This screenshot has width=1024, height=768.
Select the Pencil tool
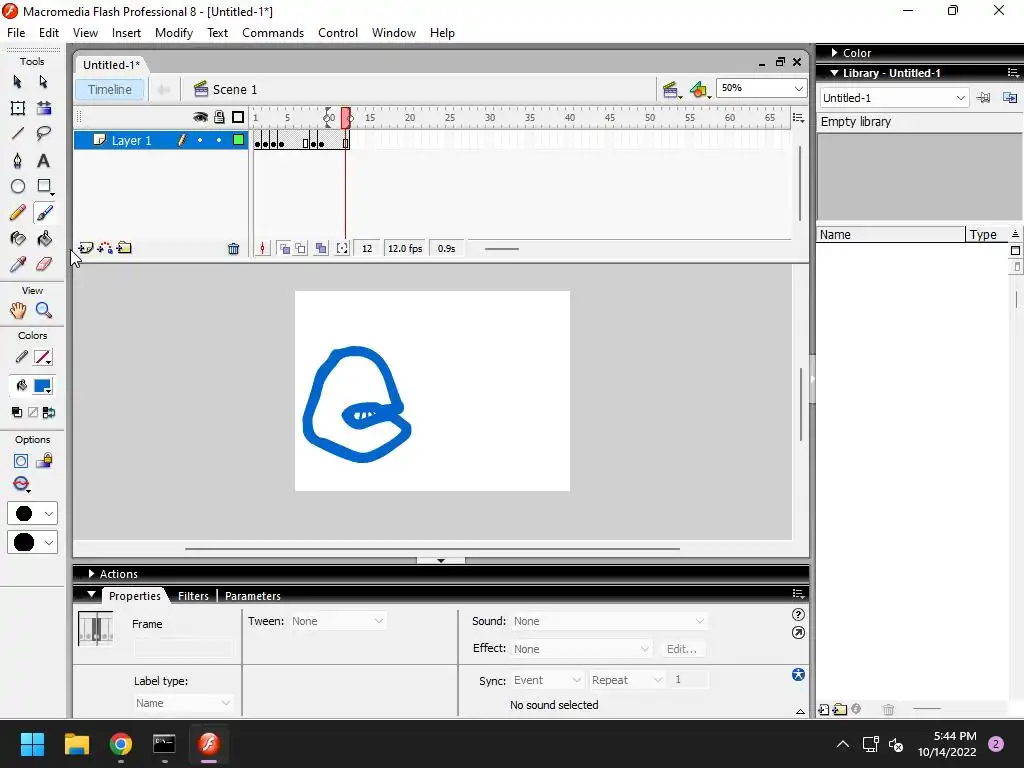pos(18,212)
